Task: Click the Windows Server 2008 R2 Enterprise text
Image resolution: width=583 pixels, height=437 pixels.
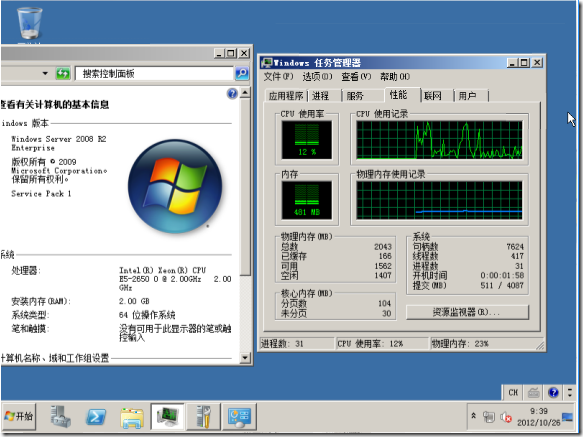Action: (x=59, y=143)
